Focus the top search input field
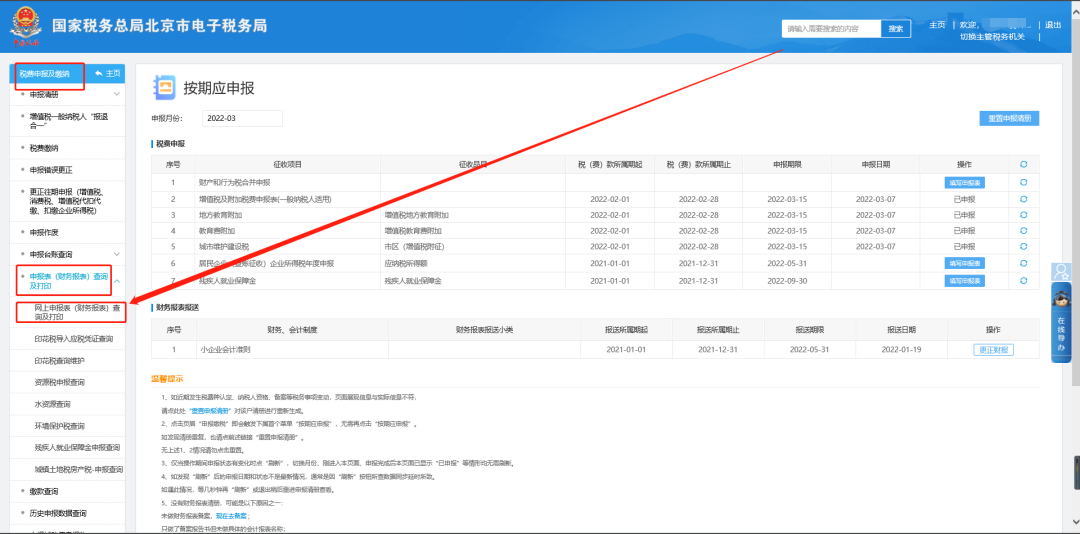The width and height of the screenshot is (1080, 534). point(831,29)
